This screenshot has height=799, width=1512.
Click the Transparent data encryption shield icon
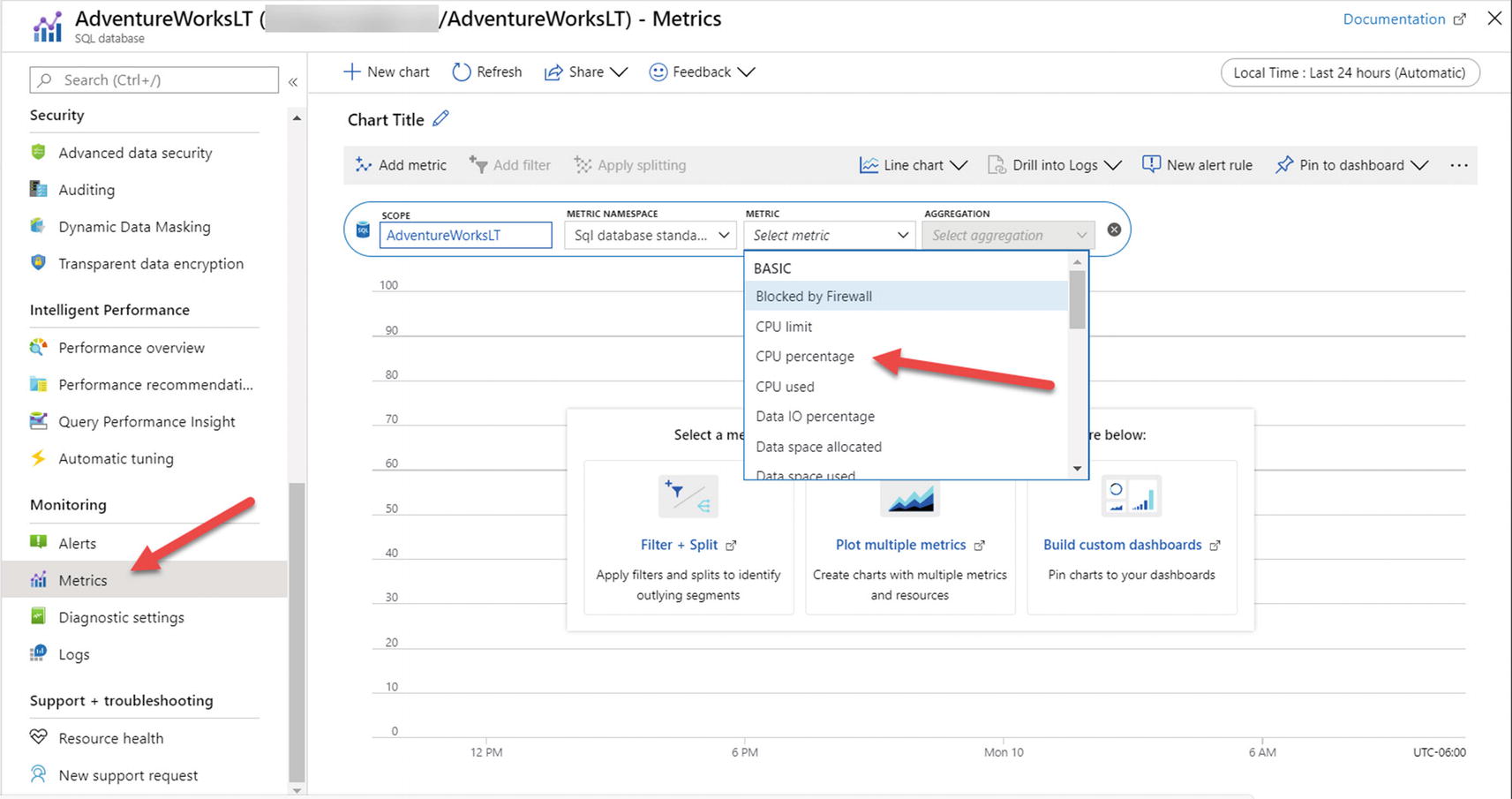click(38, 263)
